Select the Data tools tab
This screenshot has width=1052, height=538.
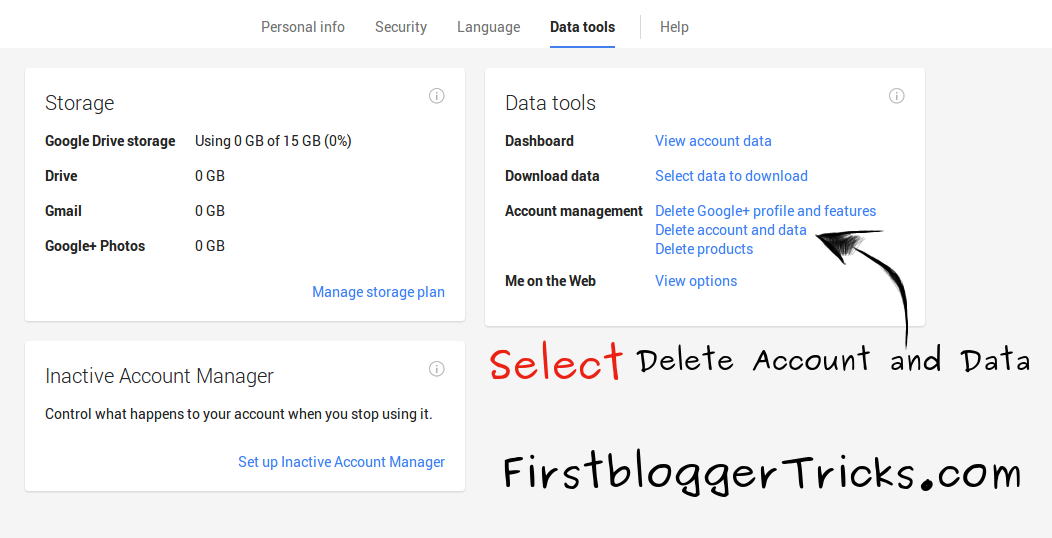click(583, 27)
